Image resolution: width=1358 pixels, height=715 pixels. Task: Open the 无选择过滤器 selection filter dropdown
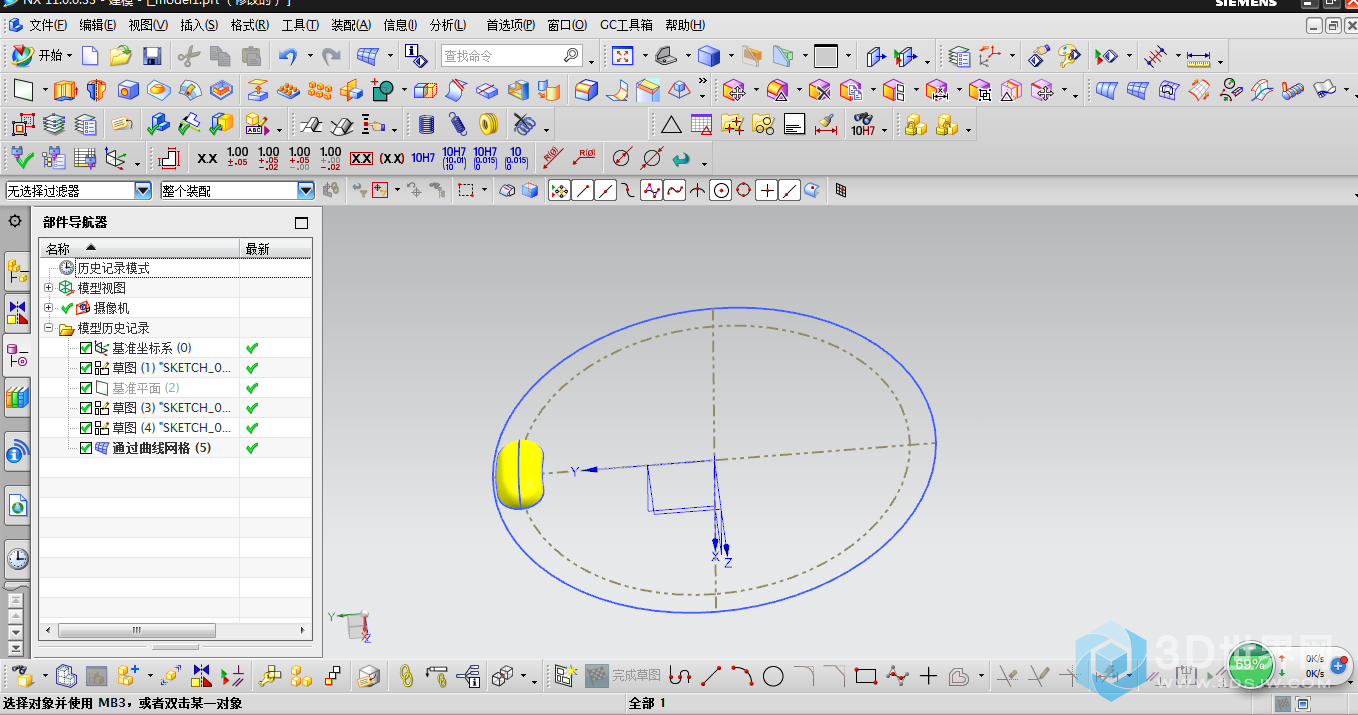[x=143, y=190]
